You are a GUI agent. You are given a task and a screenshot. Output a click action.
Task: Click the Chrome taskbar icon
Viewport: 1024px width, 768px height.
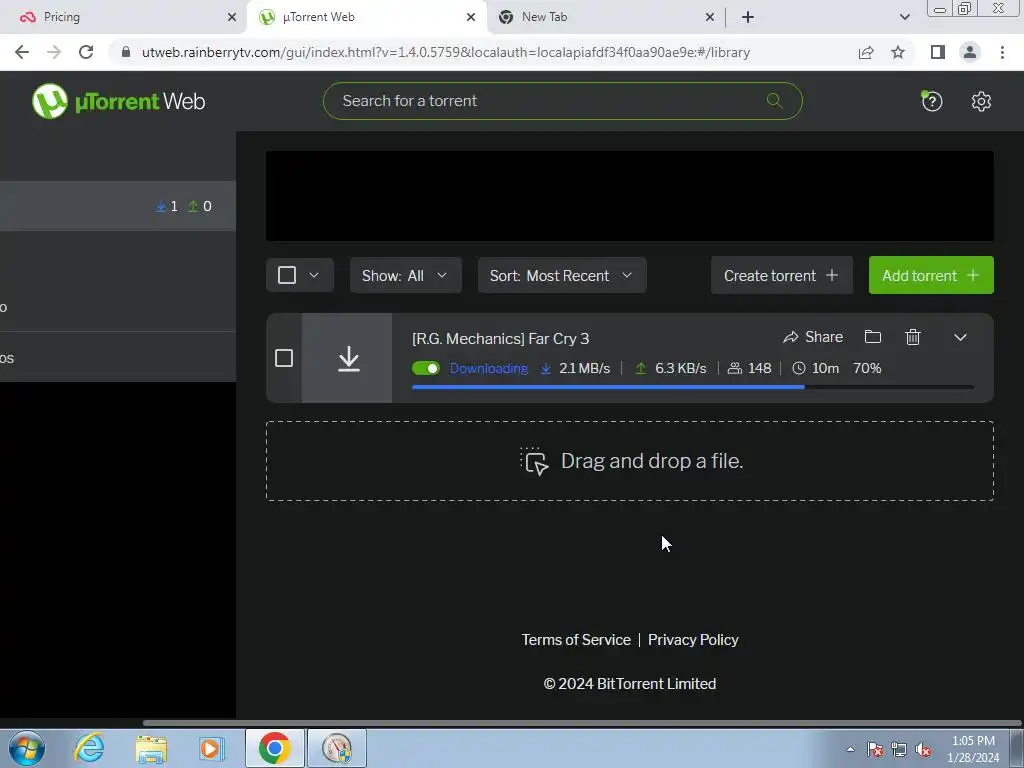click(x=274, y=748)
